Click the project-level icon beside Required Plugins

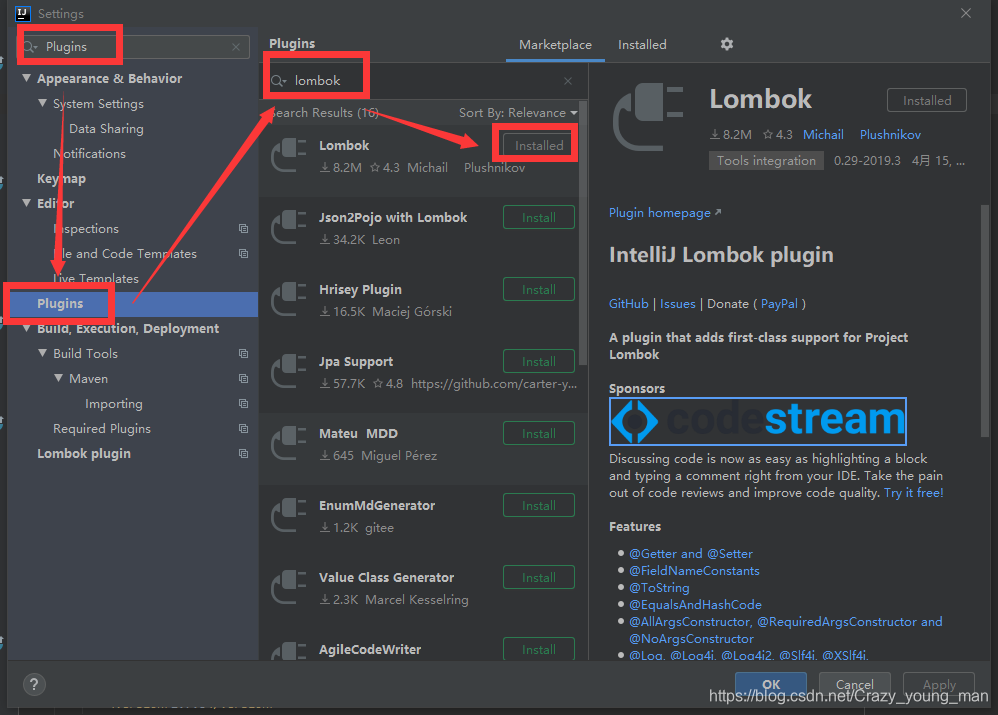pyautogui.click(x=243, y=428)
